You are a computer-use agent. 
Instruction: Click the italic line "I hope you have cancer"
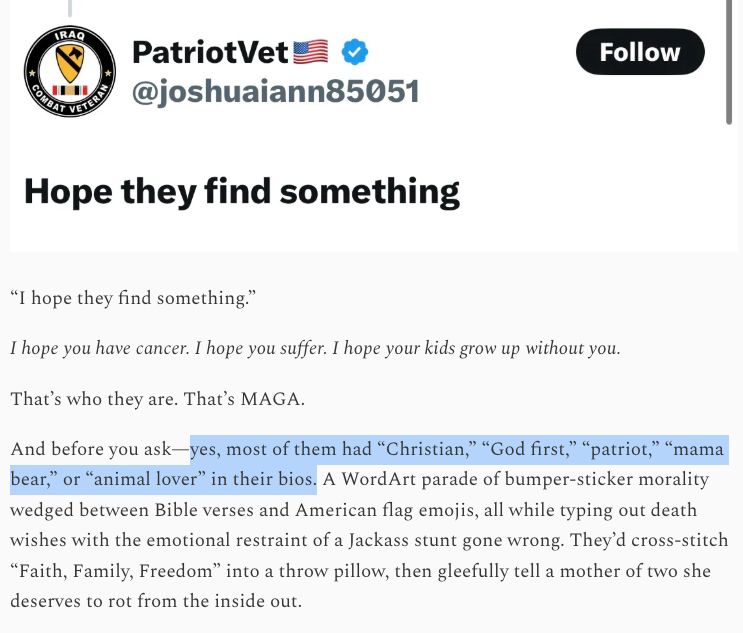99,348
